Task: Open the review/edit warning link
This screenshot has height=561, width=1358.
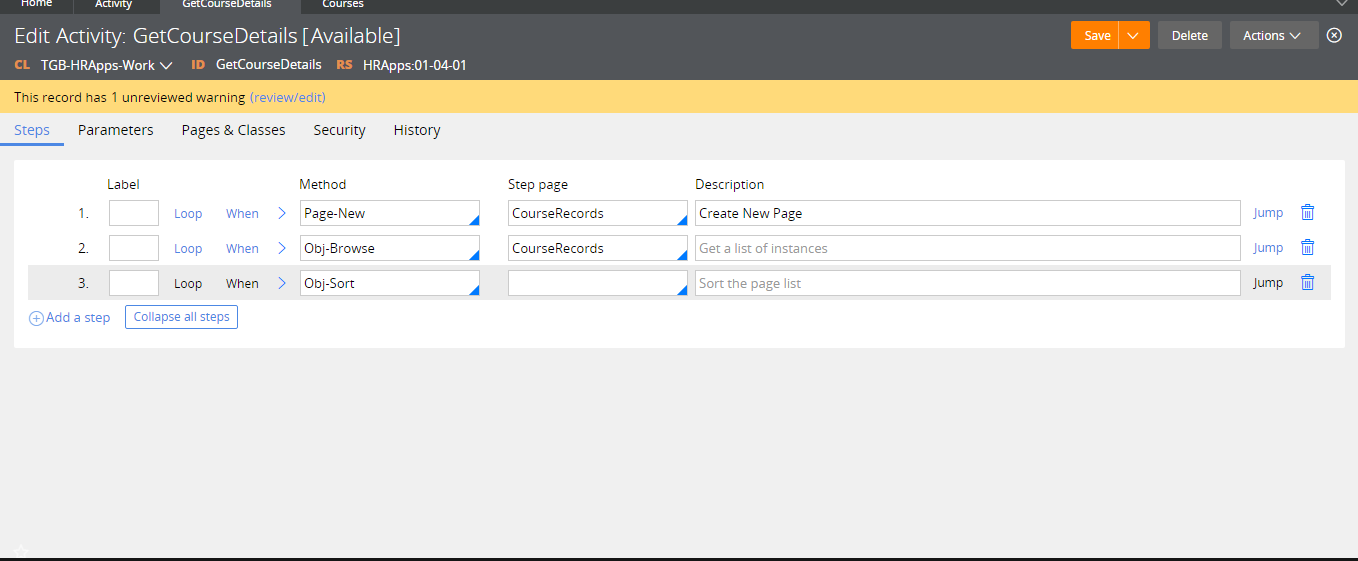Action: tap(288, 97)
